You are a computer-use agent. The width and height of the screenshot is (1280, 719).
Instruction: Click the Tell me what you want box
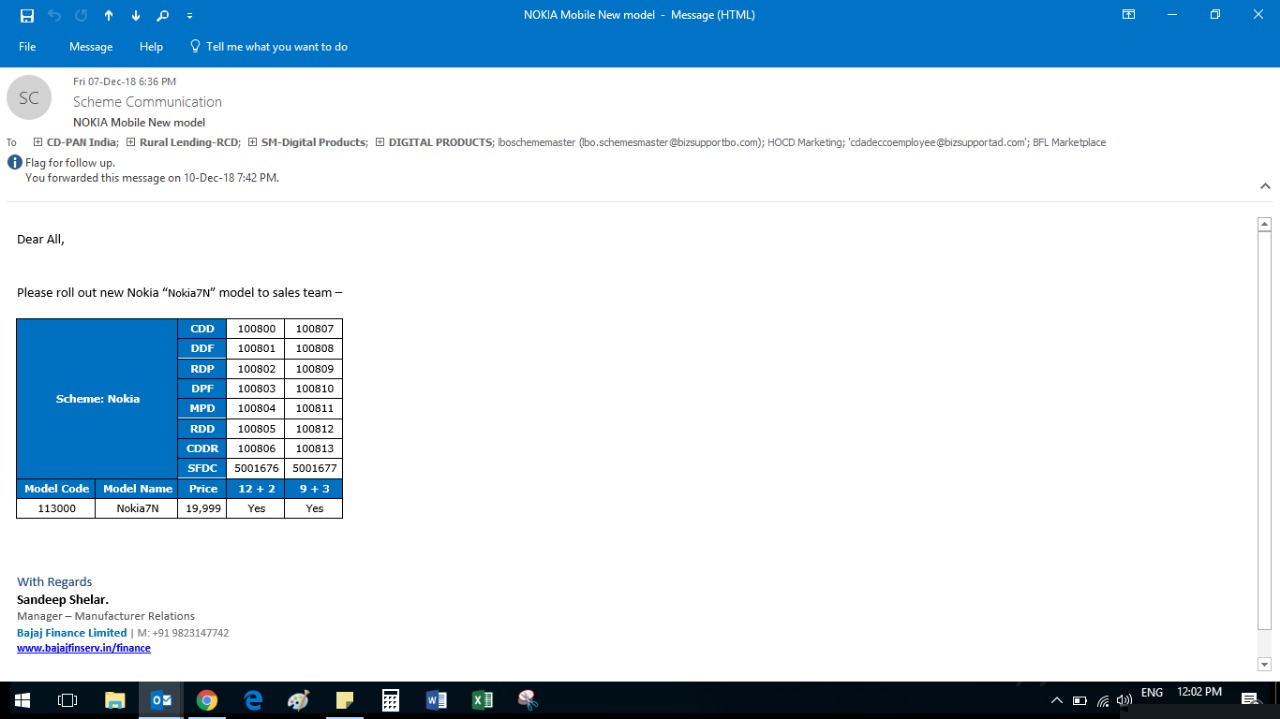(x=276, y=47)
